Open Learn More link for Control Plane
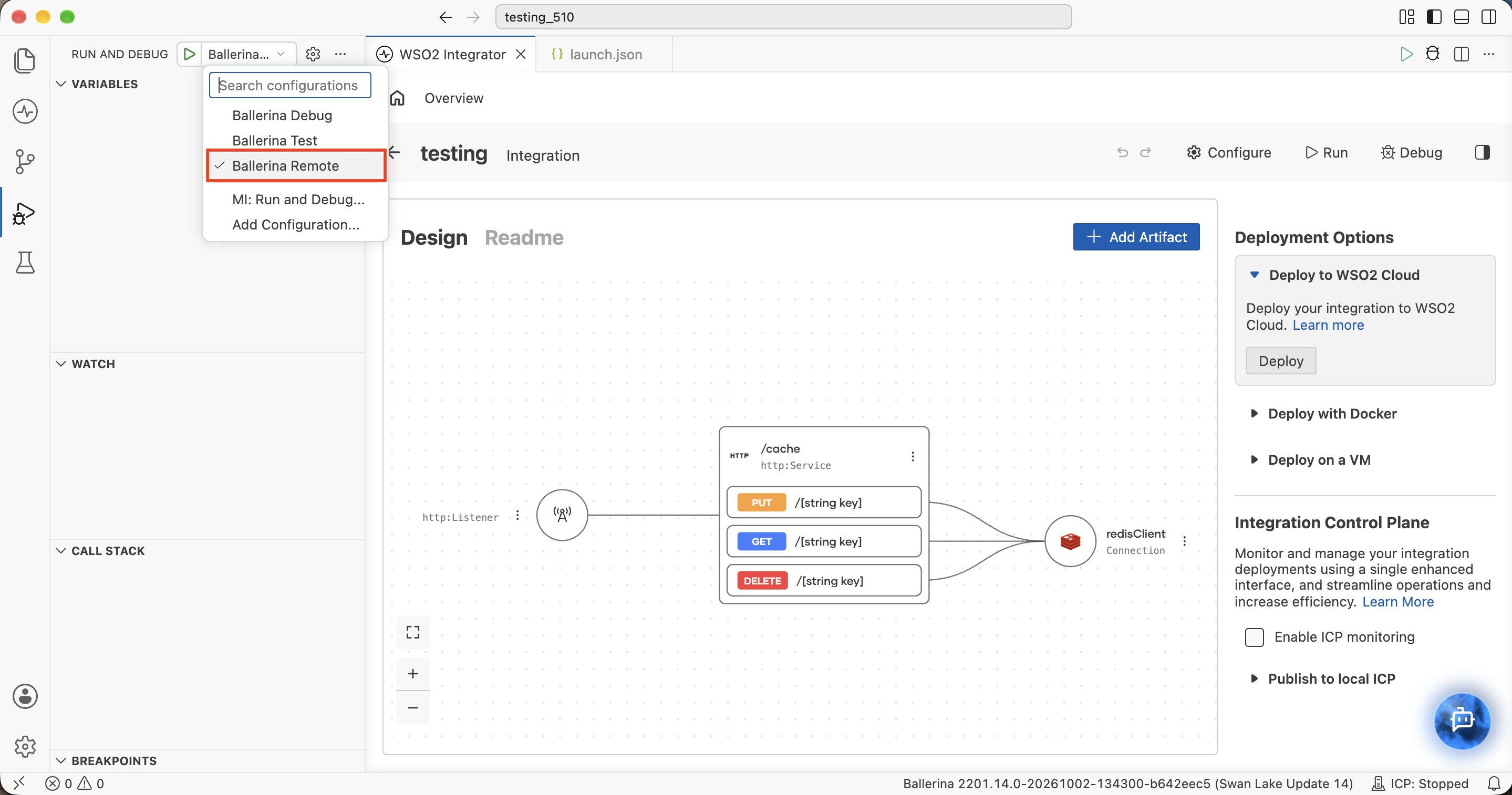Screen dimensions: 1512x795 (1397, 601)
